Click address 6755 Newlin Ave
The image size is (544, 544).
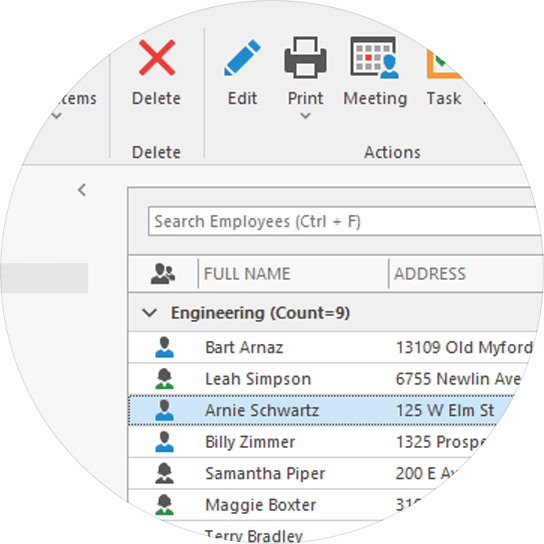click(x=458, y=379)
